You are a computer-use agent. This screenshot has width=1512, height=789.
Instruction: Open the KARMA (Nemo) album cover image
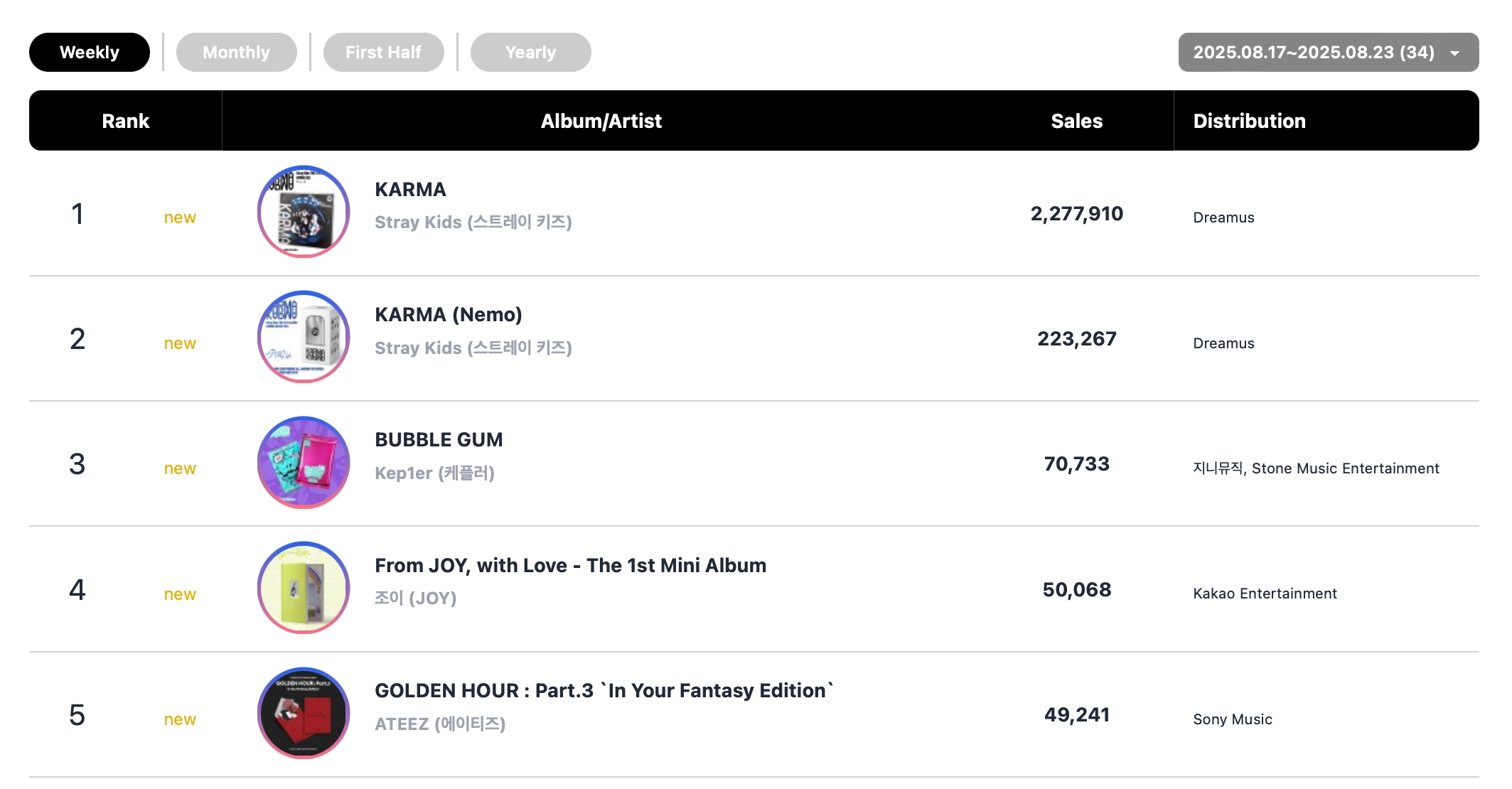pos(304,337)
